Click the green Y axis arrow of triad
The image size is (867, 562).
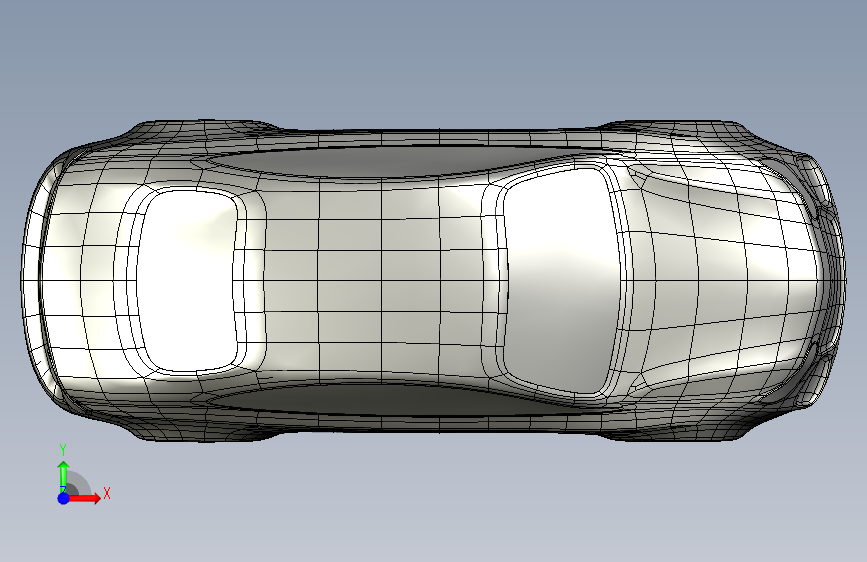(64, 476)
